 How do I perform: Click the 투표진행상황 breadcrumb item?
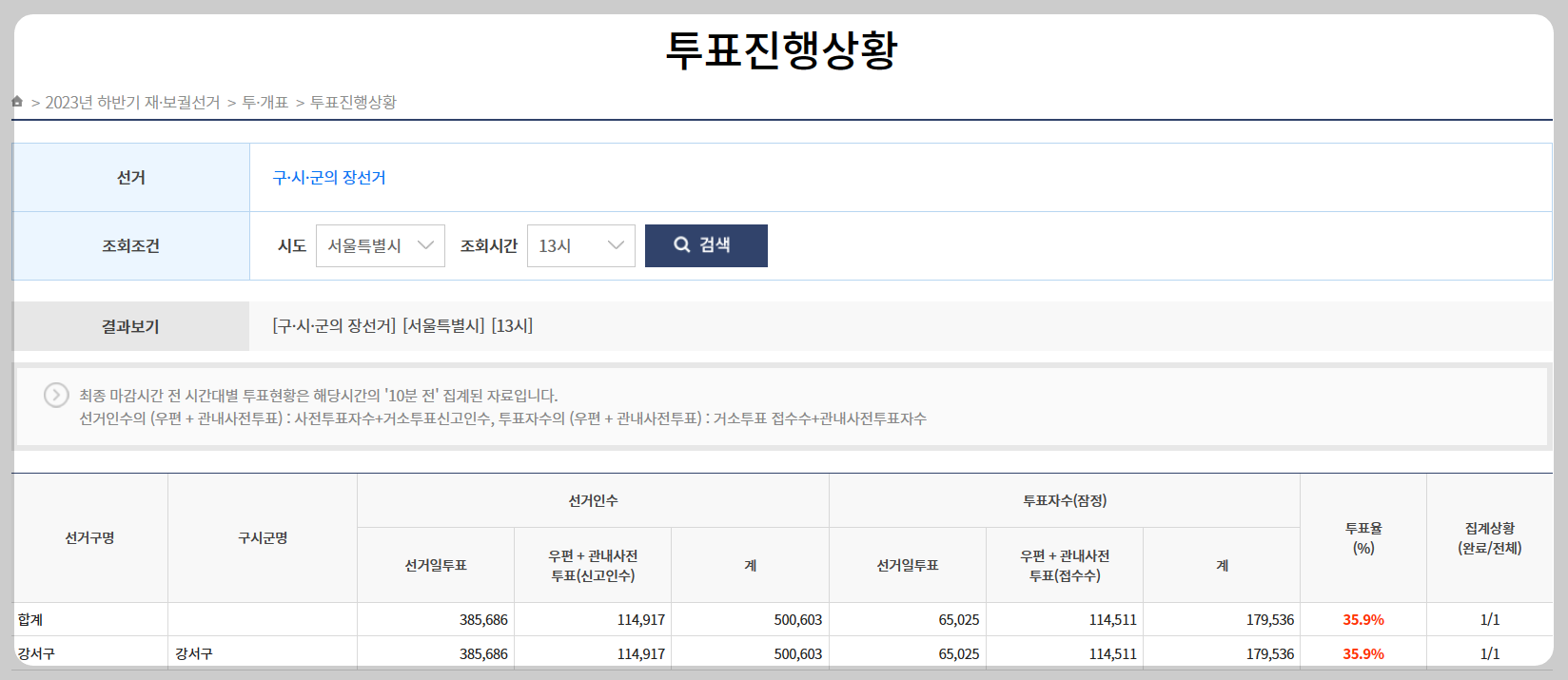coord(353,102)
